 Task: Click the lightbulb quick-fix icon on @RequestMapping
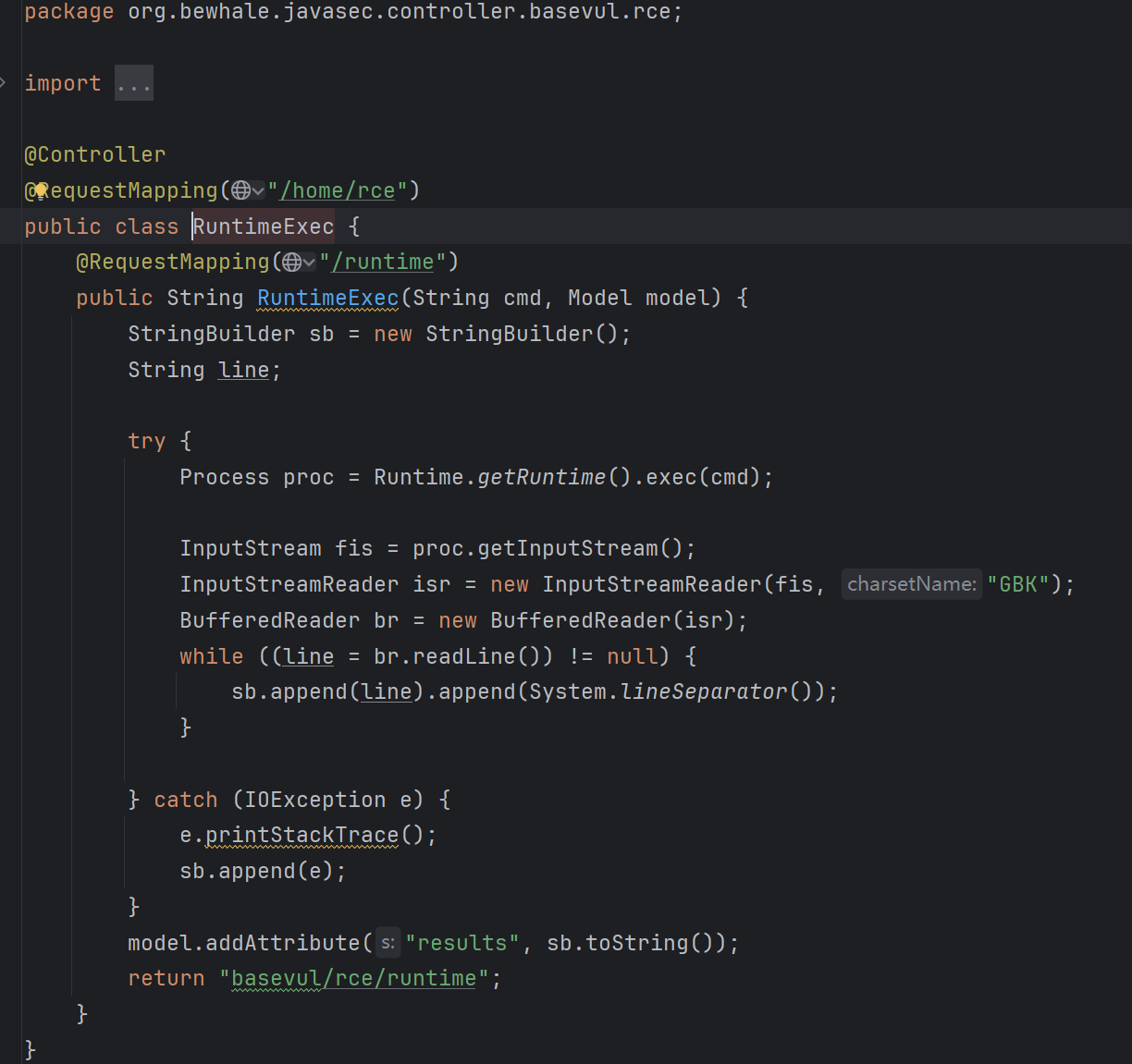pos(41,190)
